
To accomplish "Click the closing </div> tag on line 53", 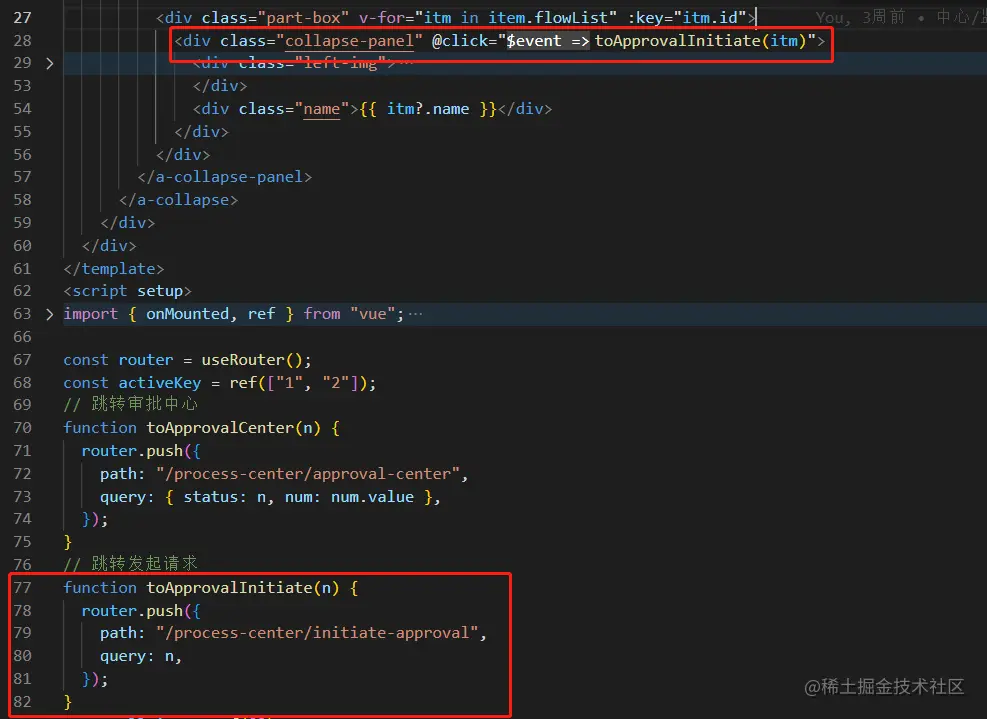I will coord(220,86).
